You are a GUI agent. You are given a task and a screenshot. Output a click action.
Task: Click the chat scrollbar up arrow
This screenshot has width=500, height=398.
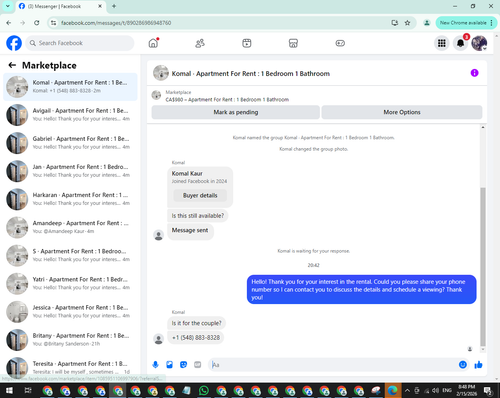tap(483, 127)
